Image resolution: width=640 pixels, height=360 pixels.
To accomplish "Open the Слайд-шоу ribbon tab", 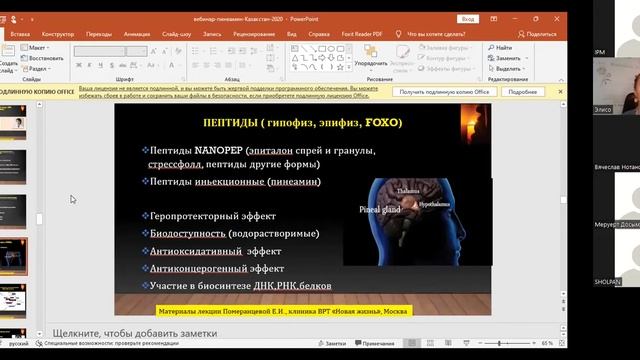I will [x=176, y=34].
